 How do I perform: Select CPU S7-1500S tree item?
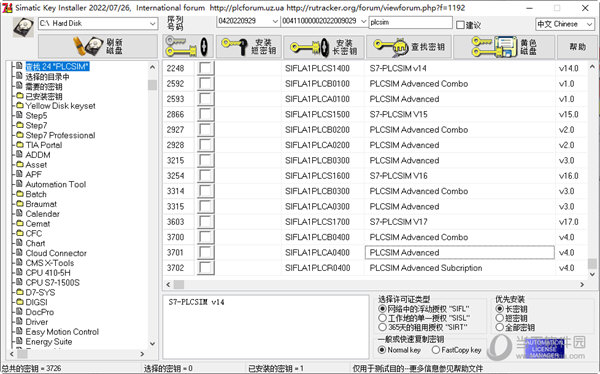52,283
